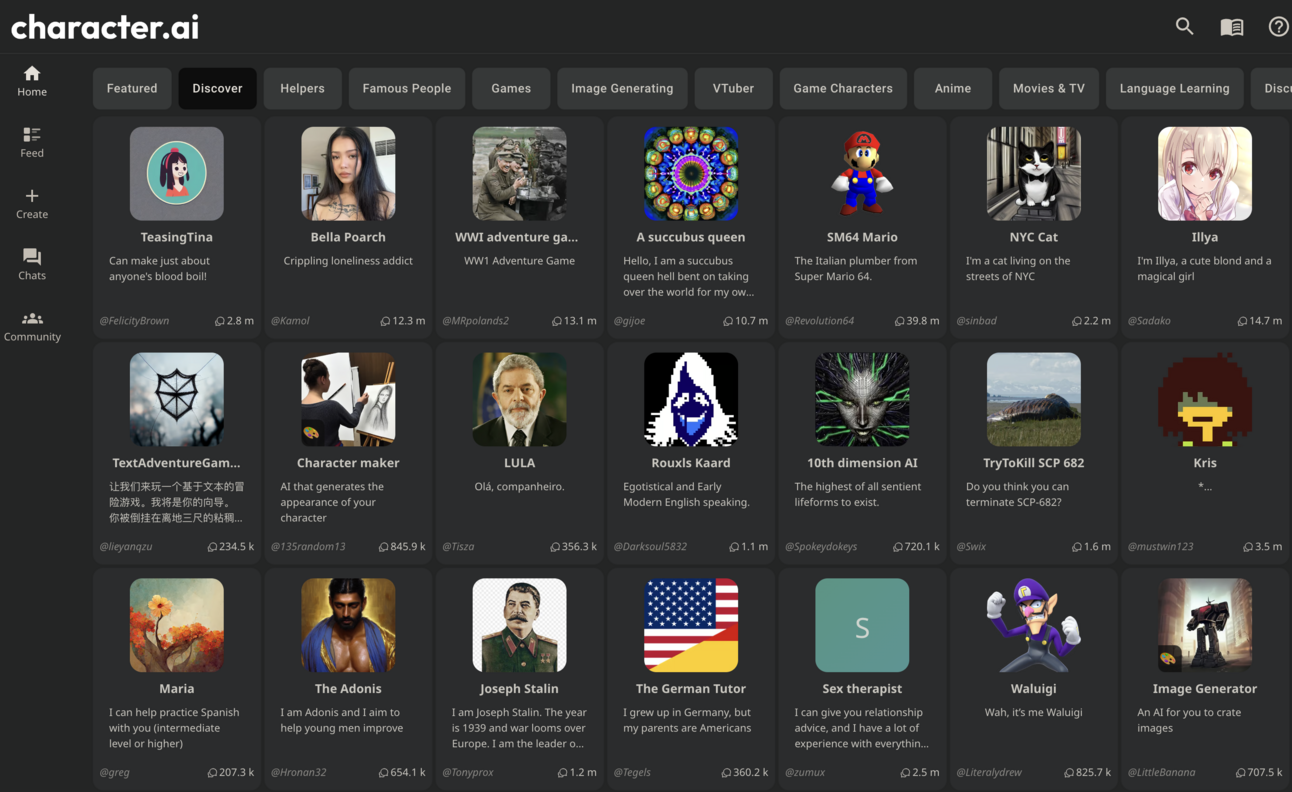Select the NYC Cat avatar thumbnail
The width and height of the screenshot is (1292, 792).
tap(1033, 173)
